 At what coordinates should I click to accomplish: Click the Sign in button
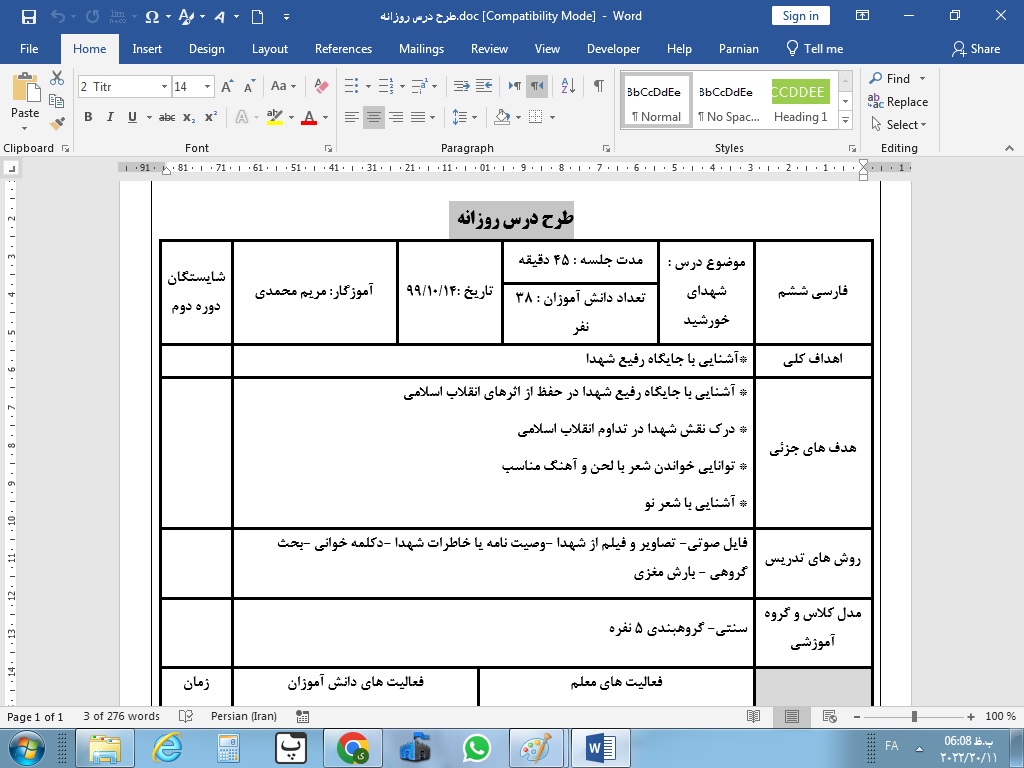tap(801, 16)
